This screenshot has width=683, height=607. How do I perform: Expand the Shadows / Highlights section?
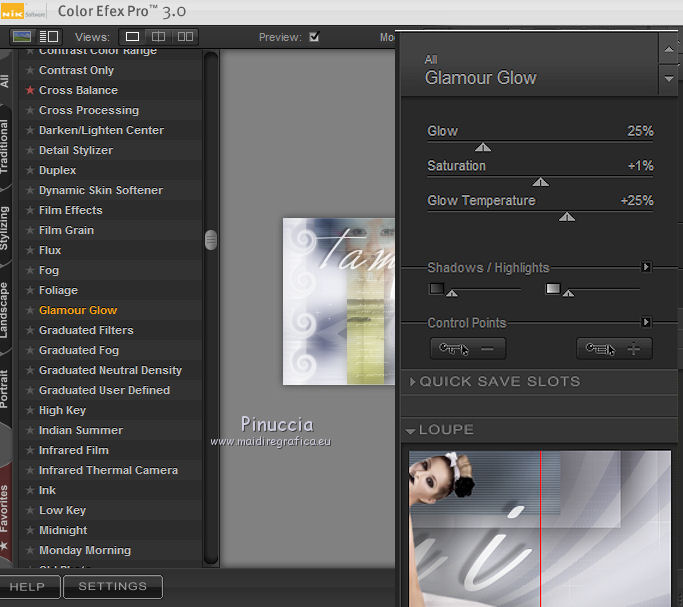point(646,266)
